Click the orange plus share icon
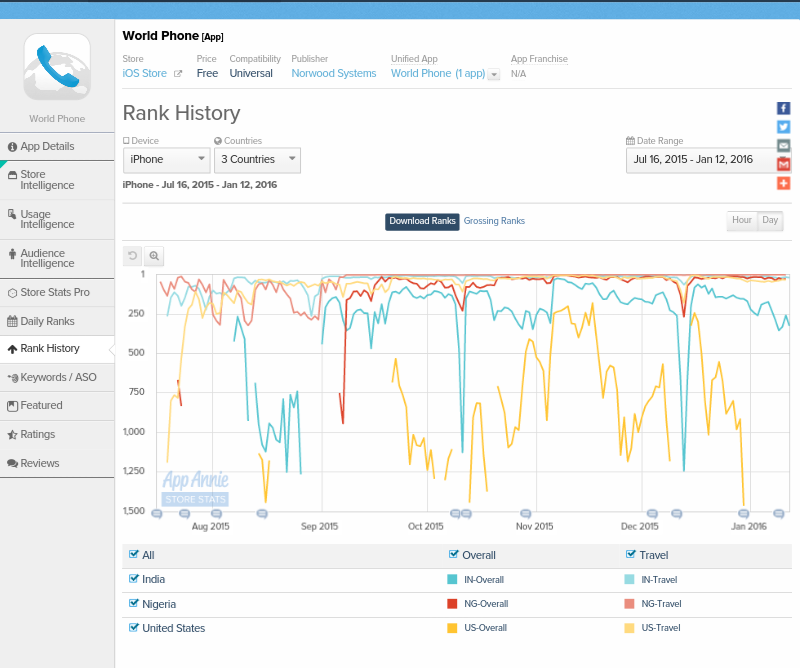Image resolution: width=800 pixels, height=668 pixels. click(x=784, y=183)
